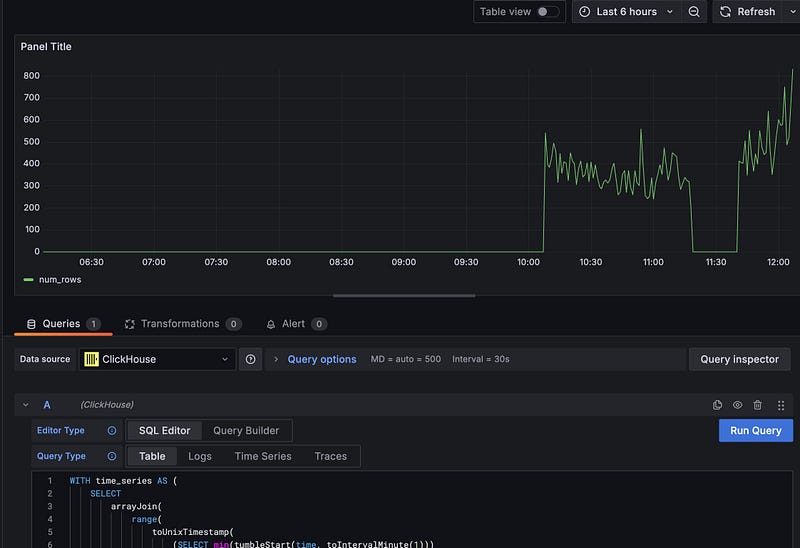Click the duplicate query icon
The height and width of the screenshot is (548, 800).
(x=717, y=405)
